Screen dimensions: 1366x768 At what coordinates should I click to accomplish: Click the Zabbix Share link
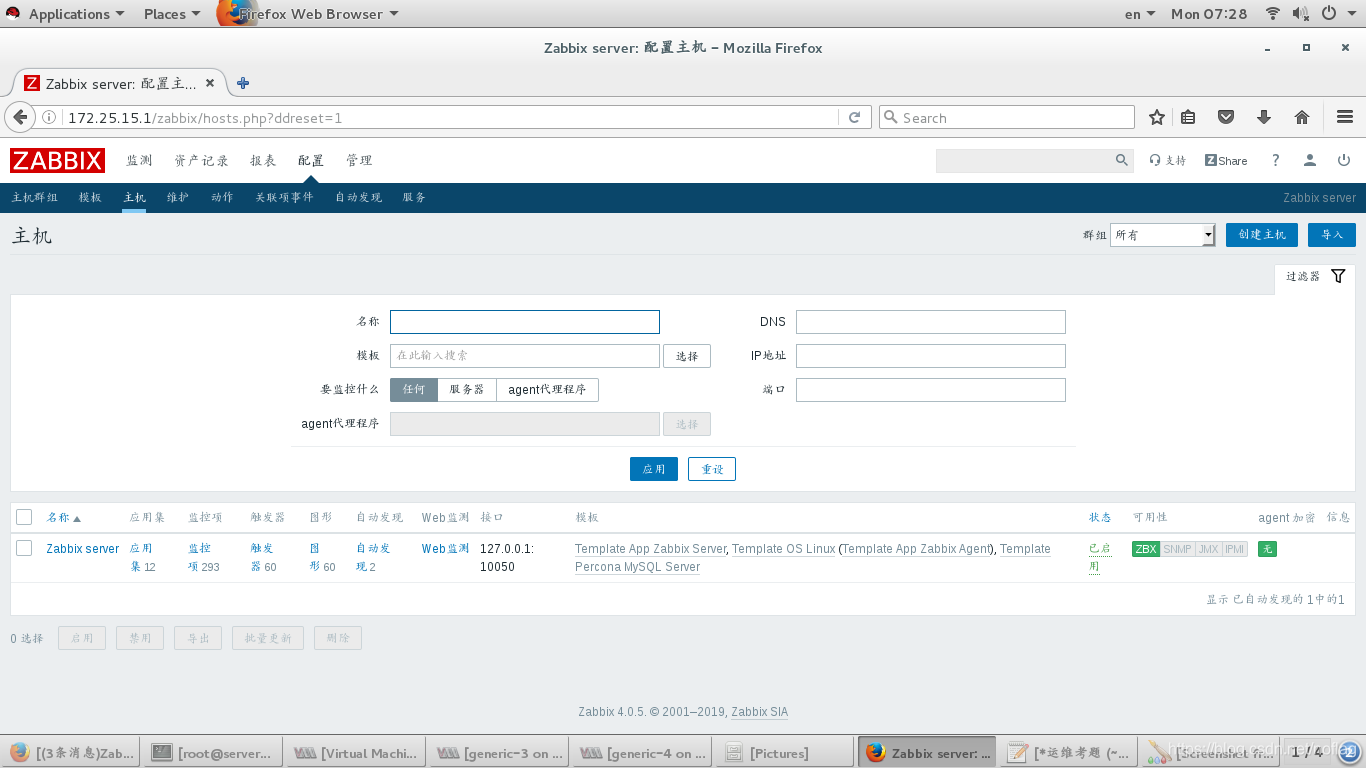click(x=1226, y=160)
